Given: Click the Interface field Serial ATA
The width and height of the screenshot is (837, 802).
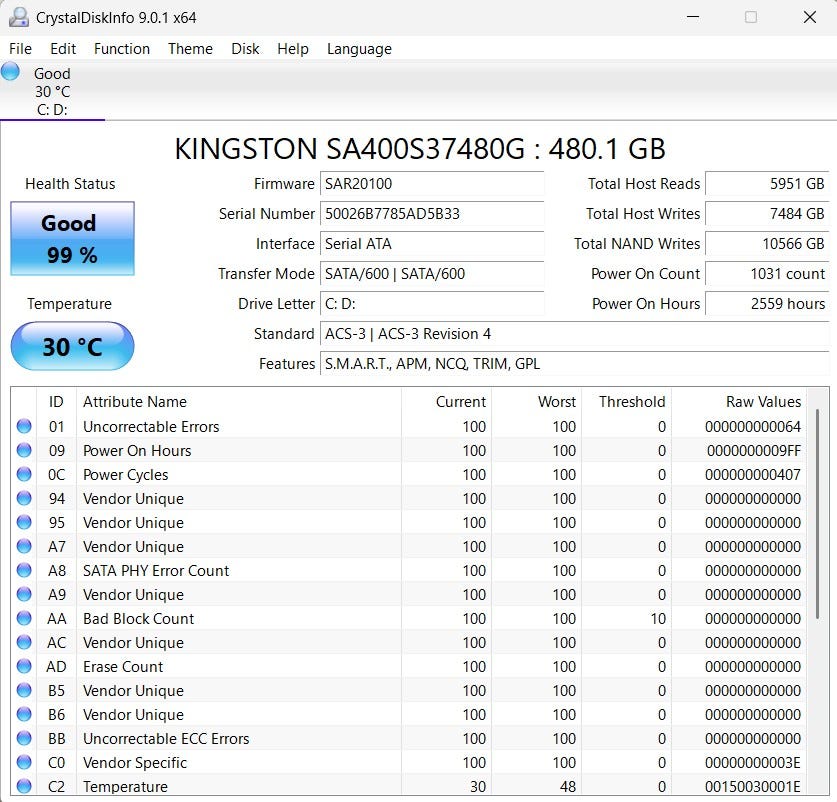Looking at the screenshot, I should pos(432,243).
